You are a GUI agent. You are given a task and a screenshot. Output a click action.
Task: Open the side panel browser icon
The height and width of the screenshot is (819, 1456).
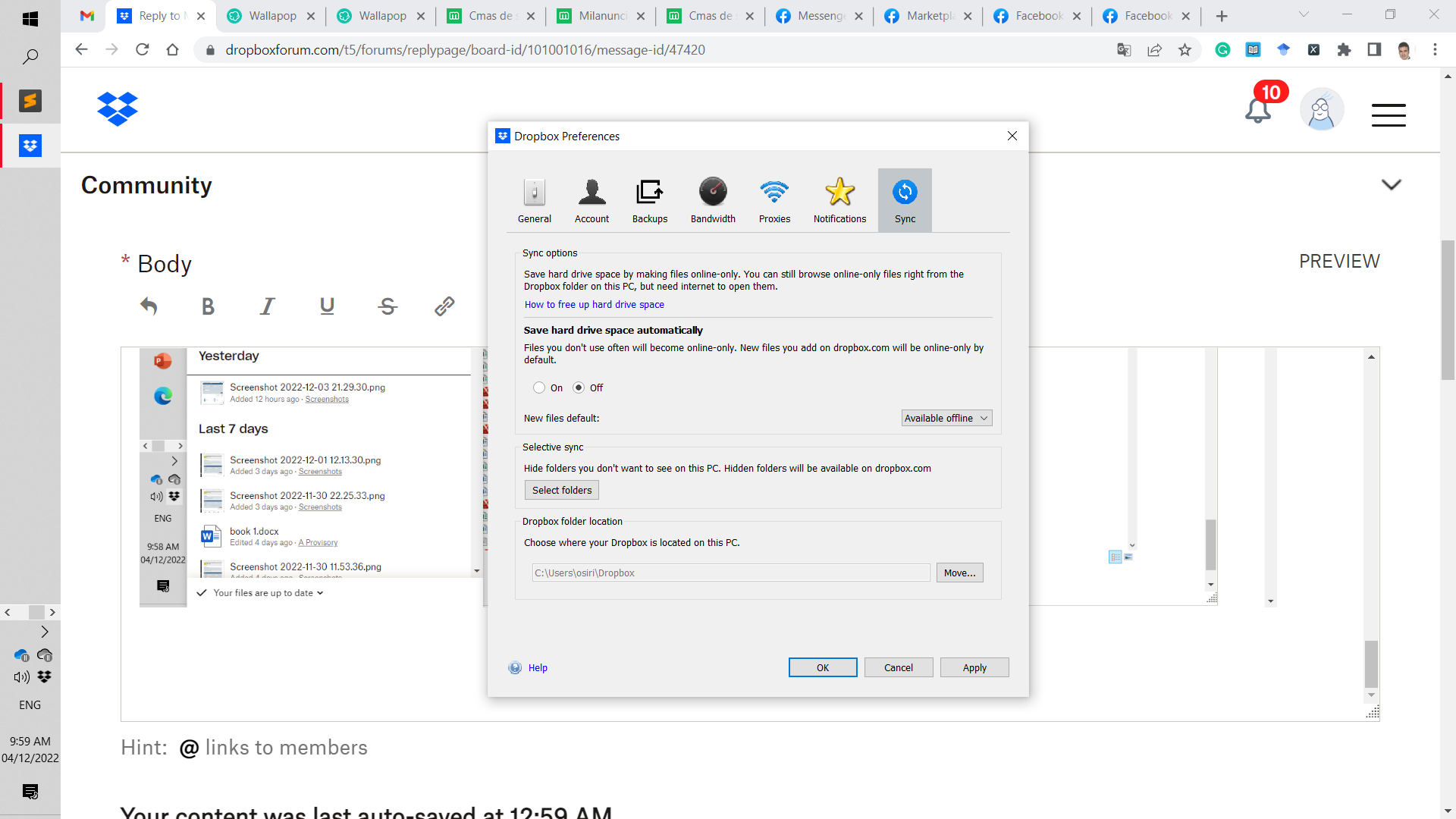click(1374, 49)
